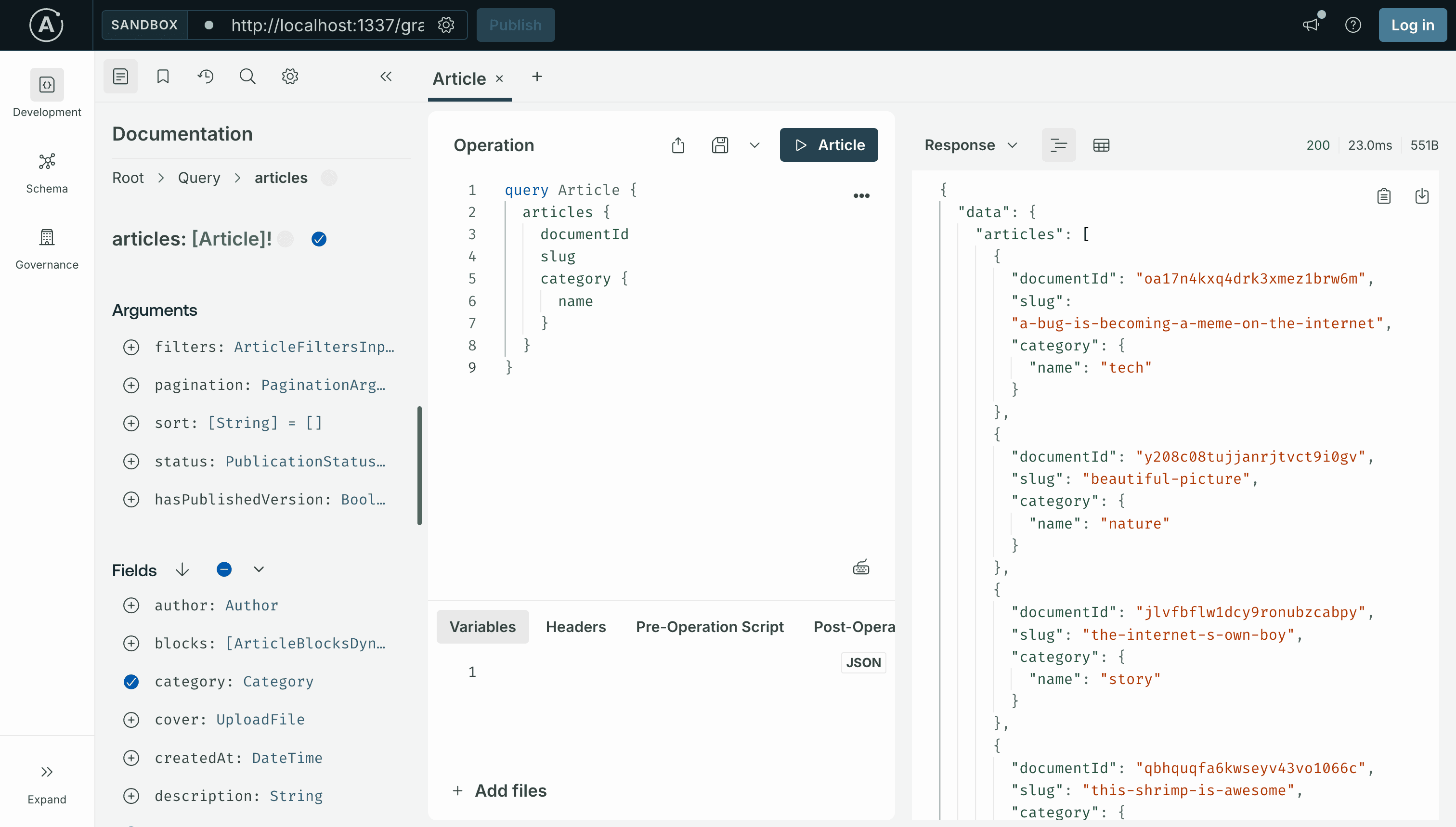Screen dimensions: 1456x827
Task: Open the Pre-Operation Script tab
Action: (x=710, y=626)
